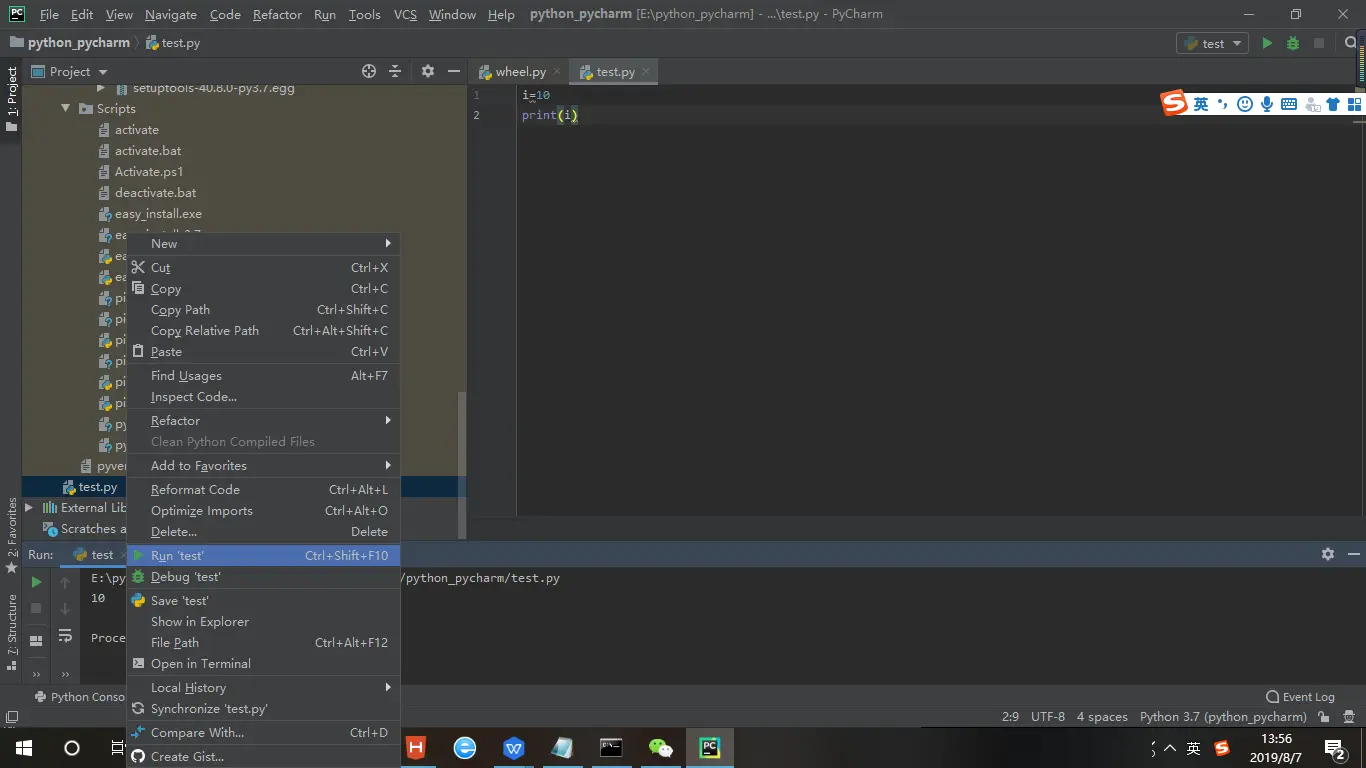Click the Stop square icon in the top toolbar
The width and height of the screenshot is (1366, 768).
(1319, 43)
